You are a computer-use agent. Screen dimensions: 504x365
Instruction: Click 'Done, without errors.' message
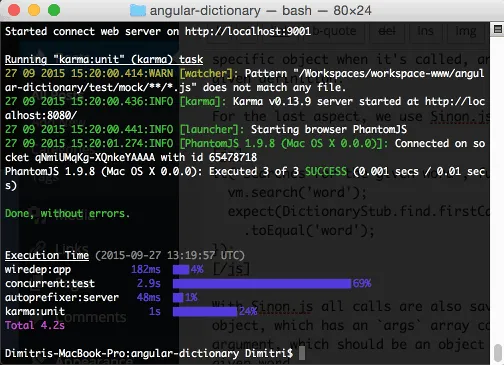click(x=68, y=213)
